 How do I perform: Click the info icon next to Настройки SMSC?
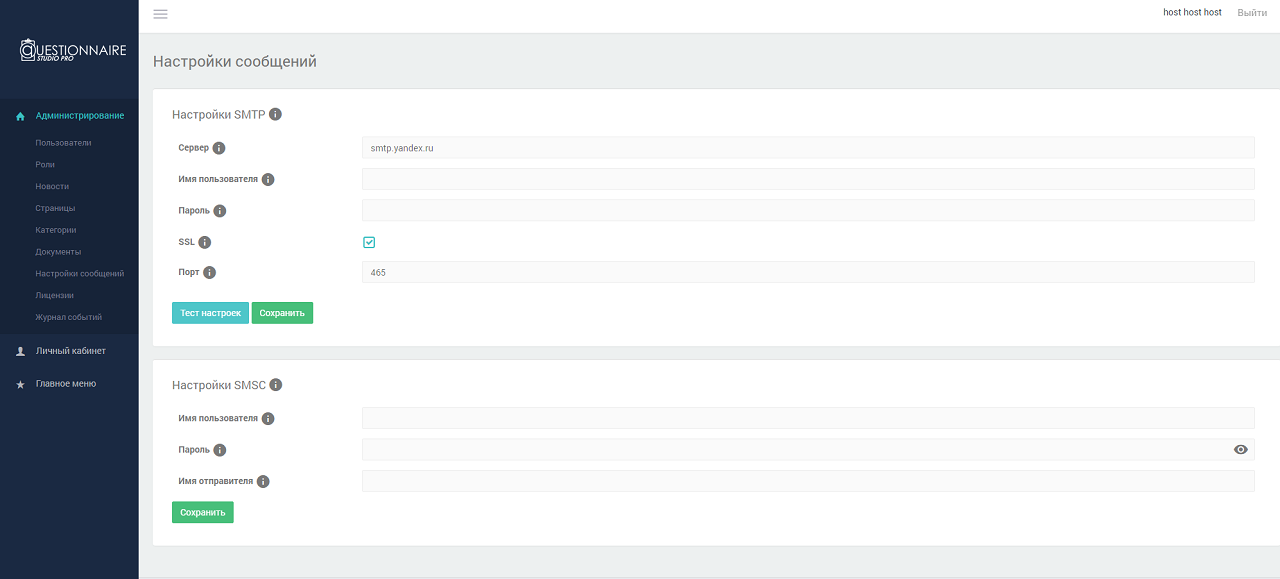(276, 385)
